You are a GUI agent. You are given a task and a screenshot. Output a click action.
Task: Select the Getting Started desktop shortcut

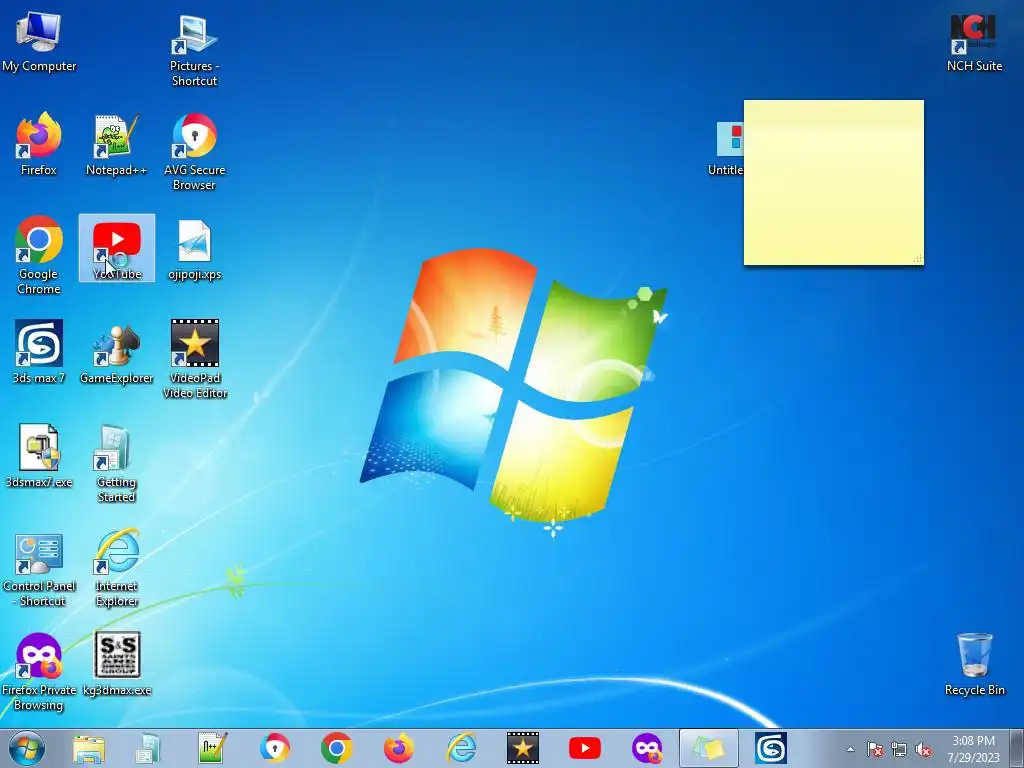(x=116, y=463)
